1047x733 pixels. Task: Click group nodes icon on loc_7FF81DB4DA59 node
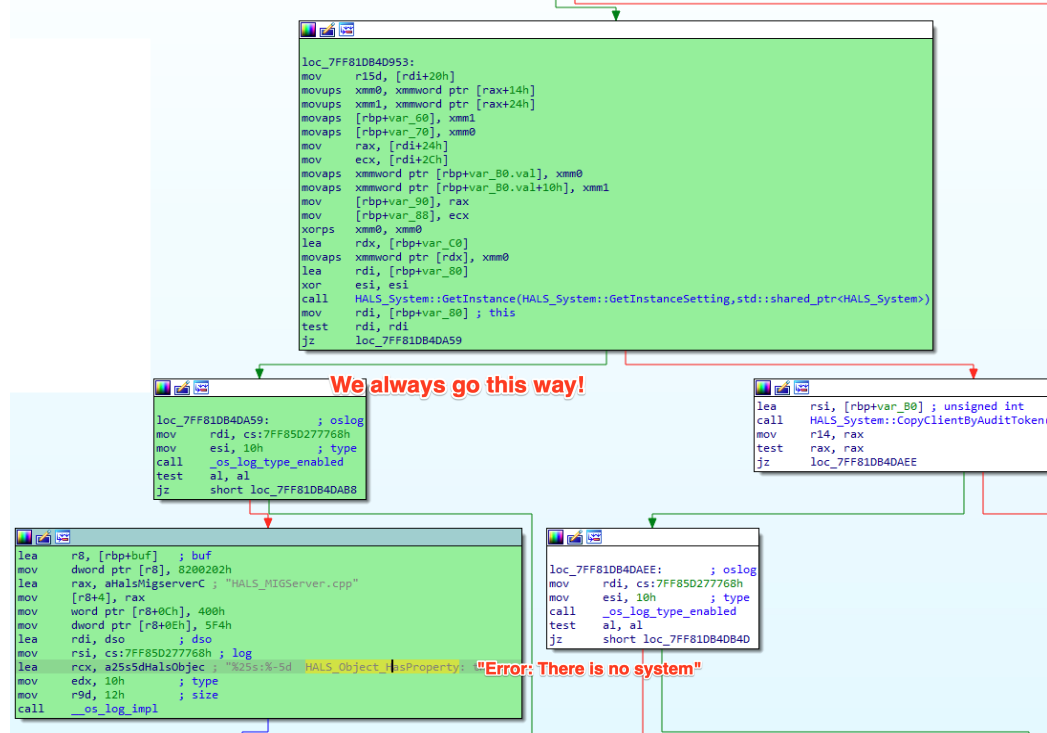pyautogui.click(x=201, y=387)
